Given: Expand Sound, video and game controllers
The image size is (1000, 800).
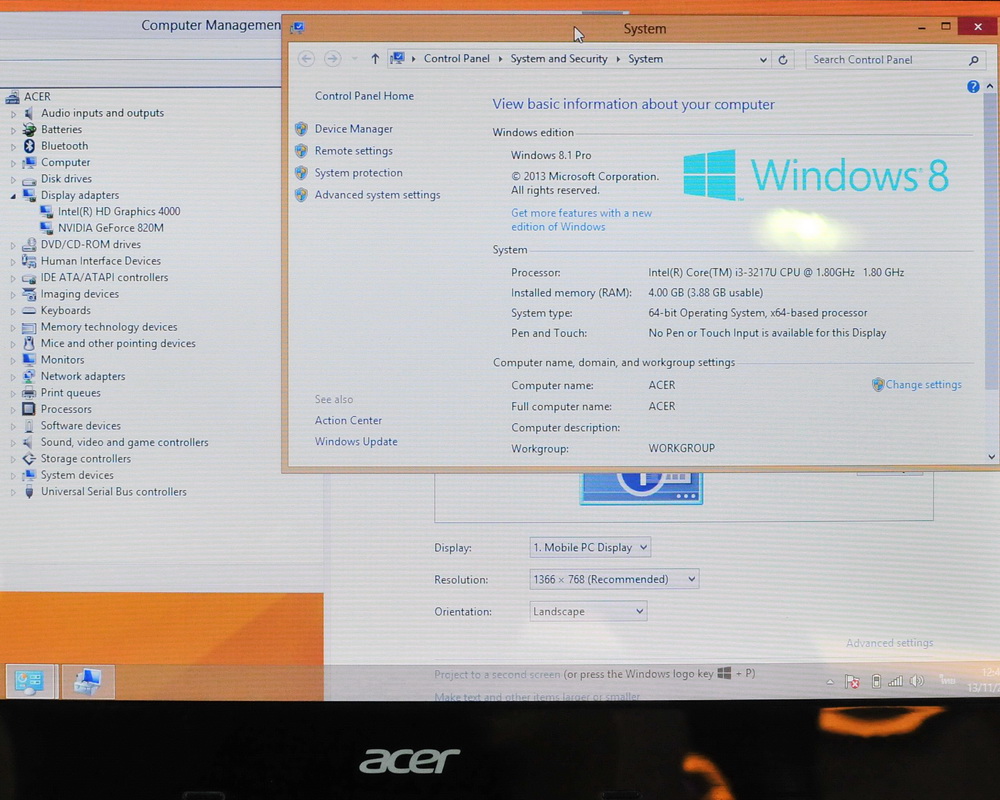Looking at the screenshot, I should [x=13, y=443].
